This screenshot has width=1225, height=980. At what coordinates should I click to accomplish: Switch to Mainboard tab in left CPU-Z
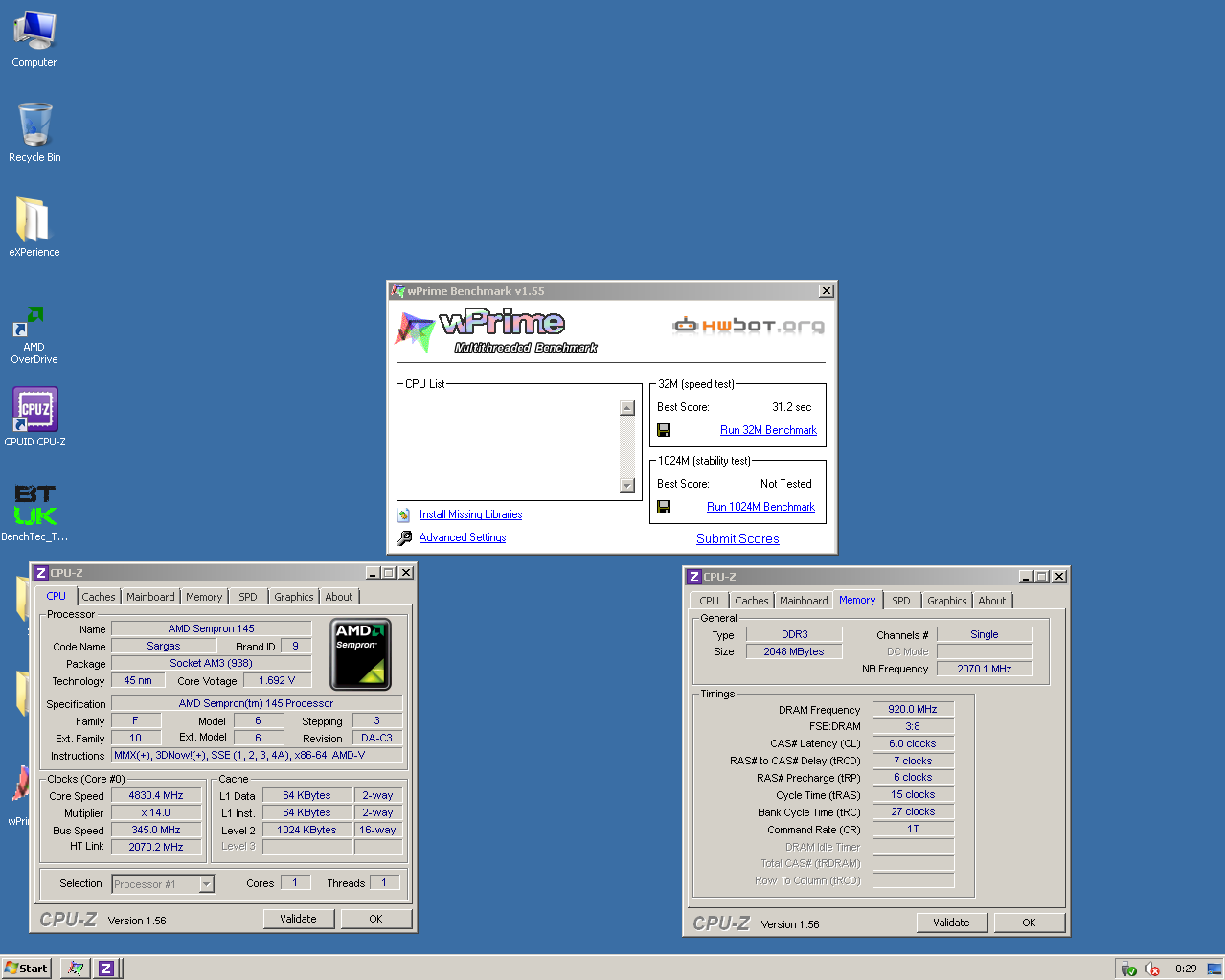pyautogui.click(x=151, y=597)
